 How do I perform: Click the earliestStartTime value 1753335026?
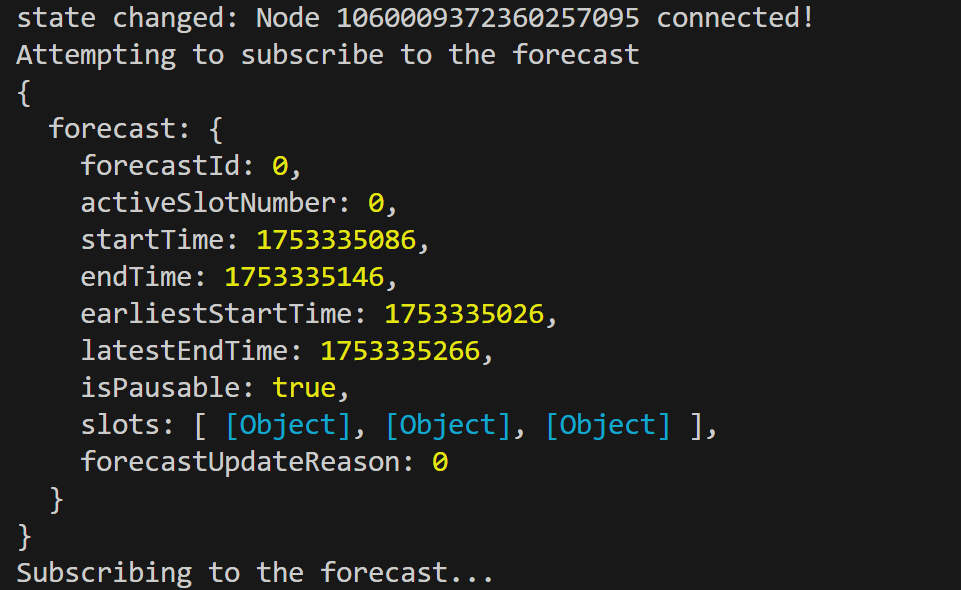(464, 314)
